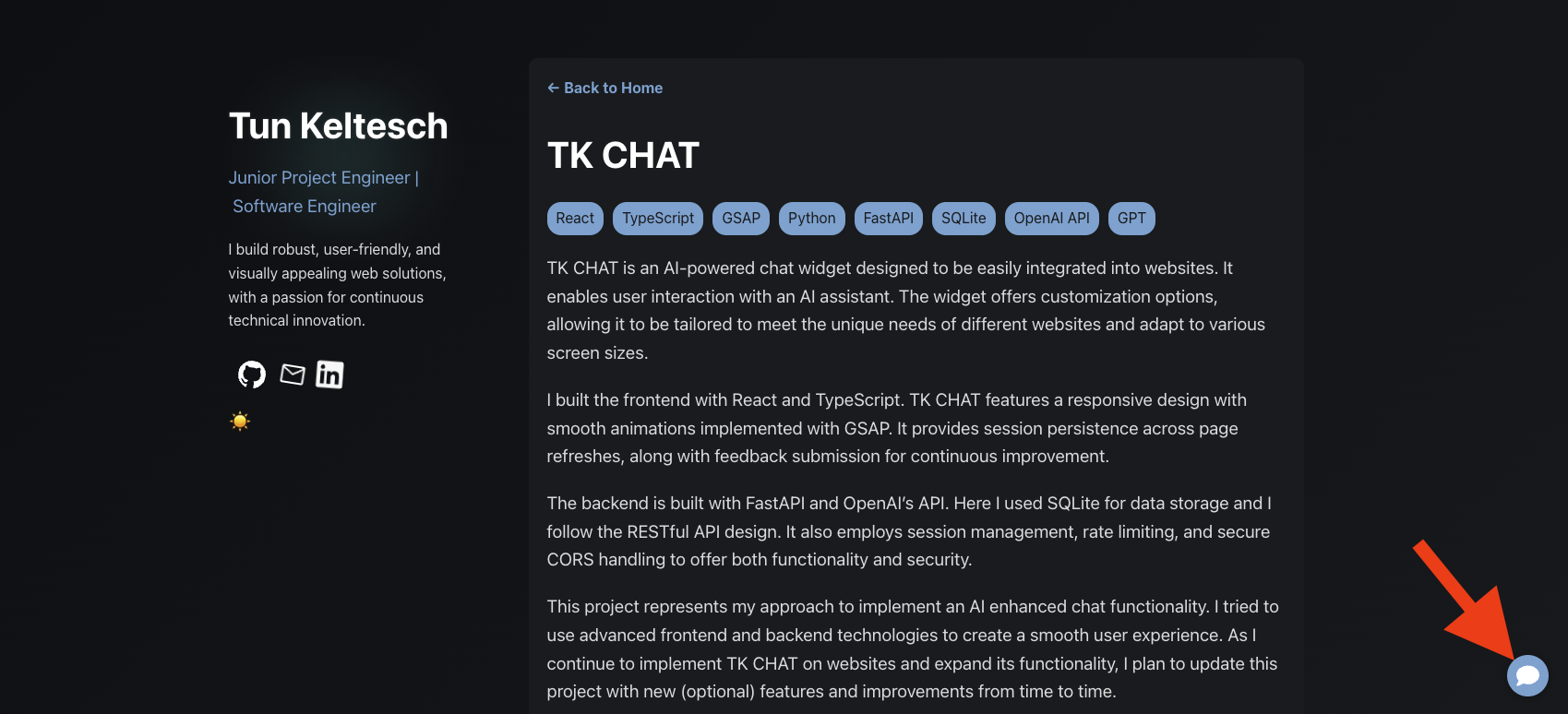Screen dimensions: 1568x714
Task: Click the Software Engineer subtitle text
Action: click(305, 207)
